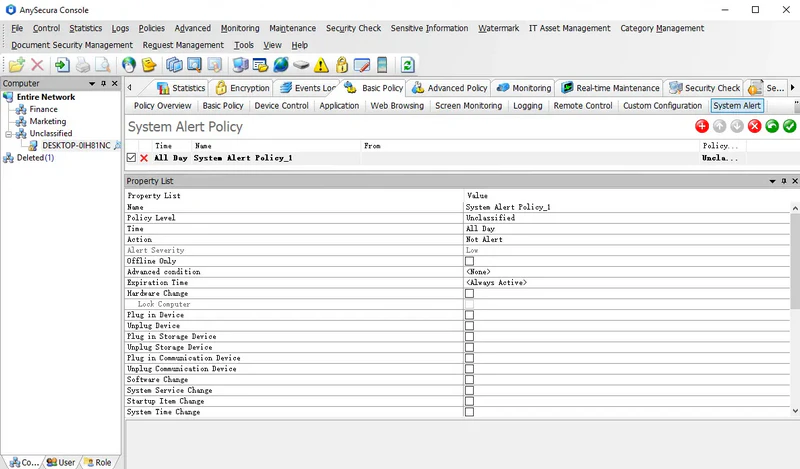Click the window with folder toolbar icon
800x469 pixels.
tap(260, 65)
